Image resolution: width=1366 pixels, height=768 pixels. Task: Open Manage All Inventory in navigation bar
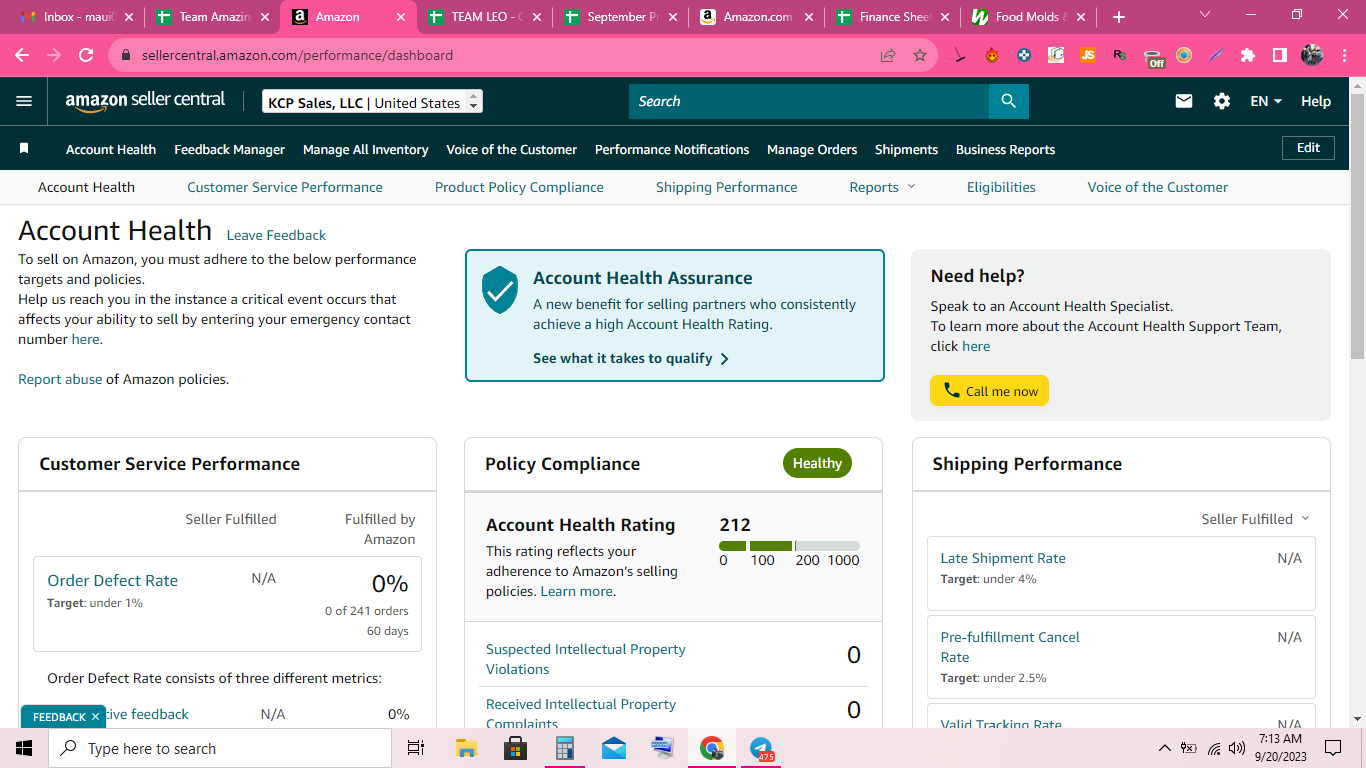366,149
